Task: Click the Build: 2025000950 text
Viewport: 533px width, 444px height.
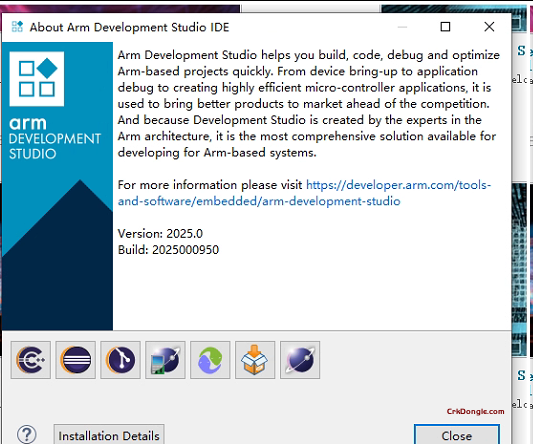Action: pos(168,250)
